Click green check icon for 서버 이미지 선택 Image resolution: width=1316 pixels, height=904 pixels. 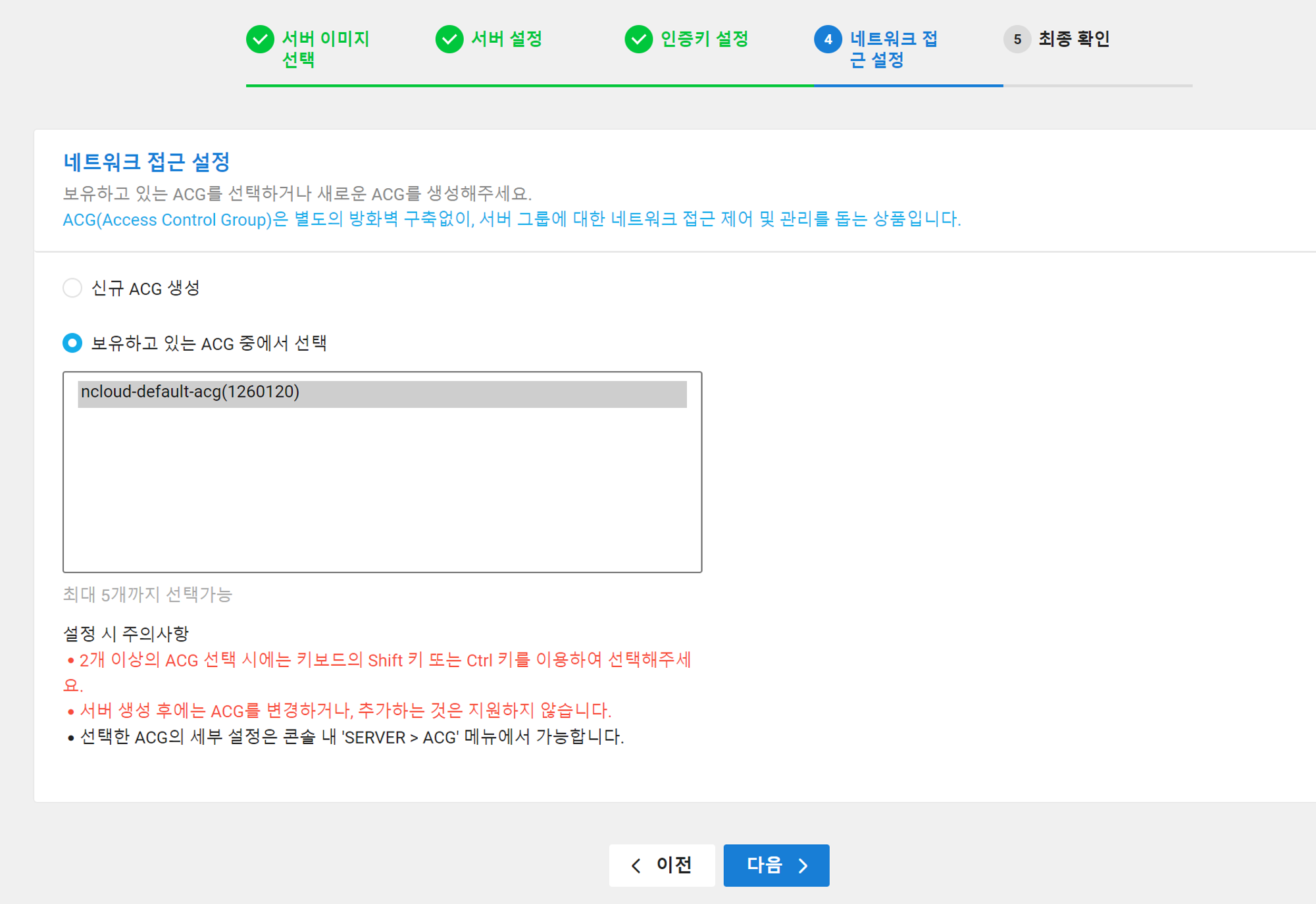pyautogui.click(x=260, y=39)
